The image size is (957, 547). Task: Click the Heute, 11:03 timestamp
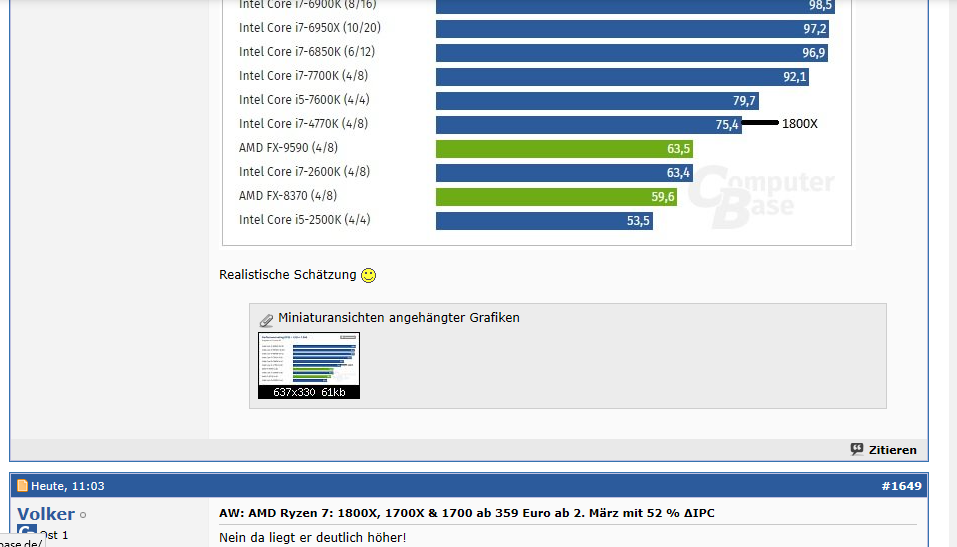click(x=68, y=486)
